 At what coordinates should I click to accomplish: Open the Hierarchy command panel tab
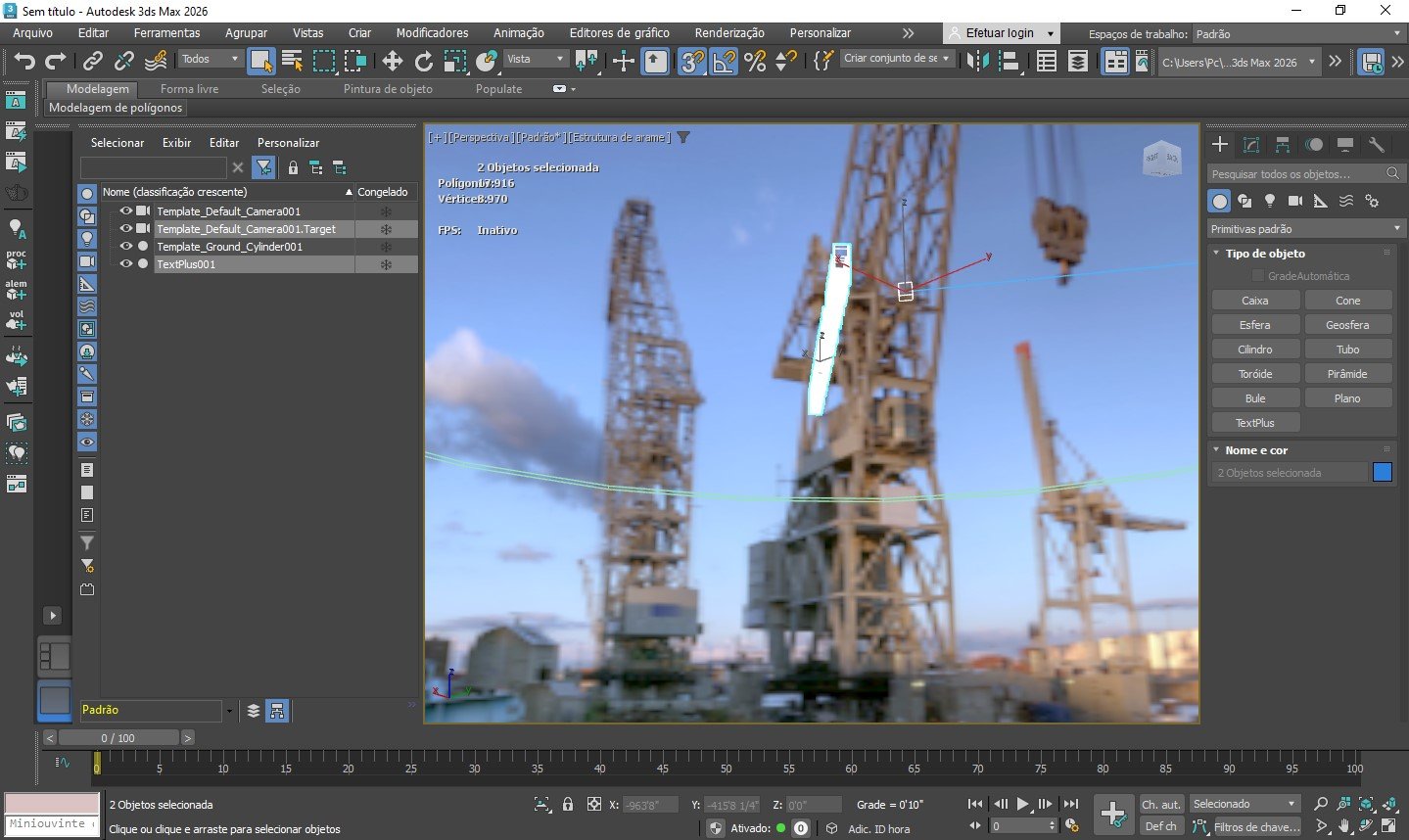1283,145
